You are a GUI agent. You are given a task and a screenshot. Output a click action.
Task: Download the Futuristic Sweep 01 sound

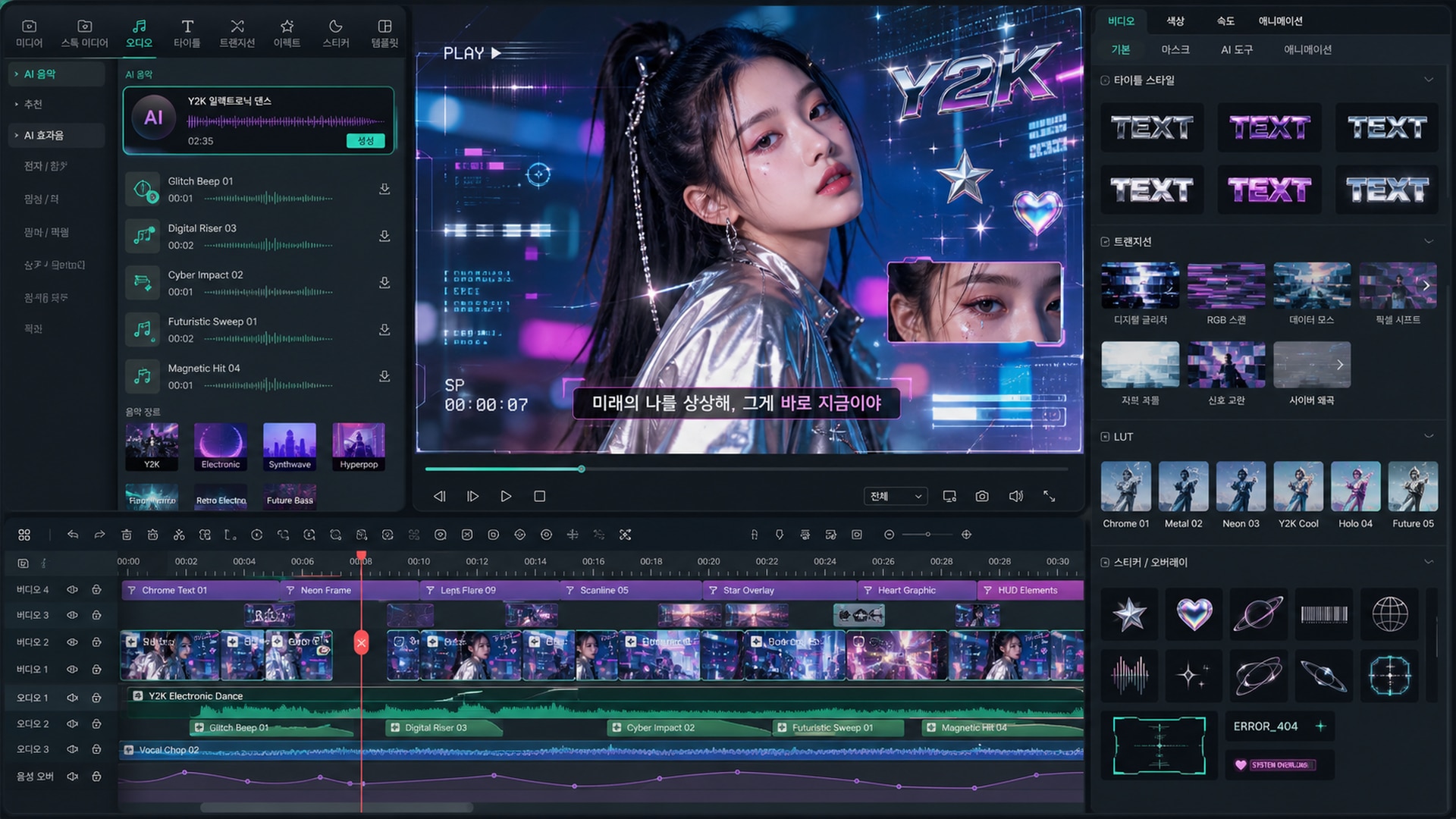[384, 329]
